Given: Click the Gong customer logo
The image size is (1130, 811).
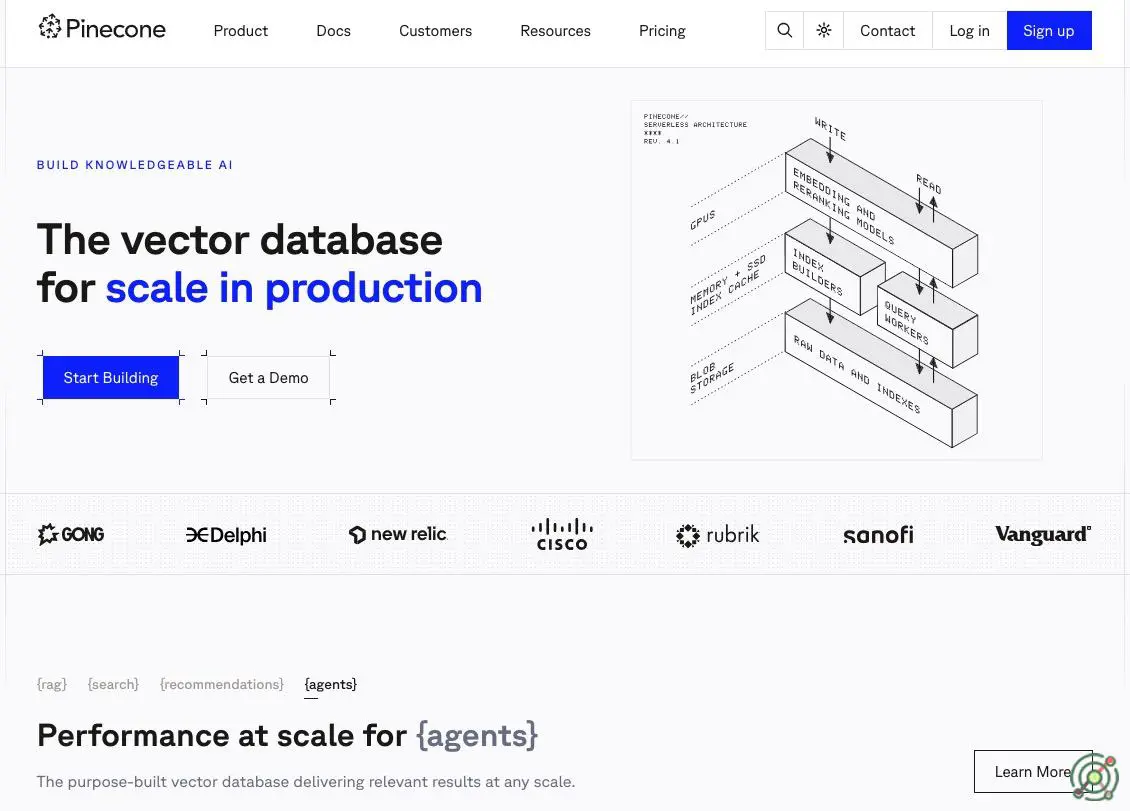Looking at the screenshot, I should click(71, 534).
